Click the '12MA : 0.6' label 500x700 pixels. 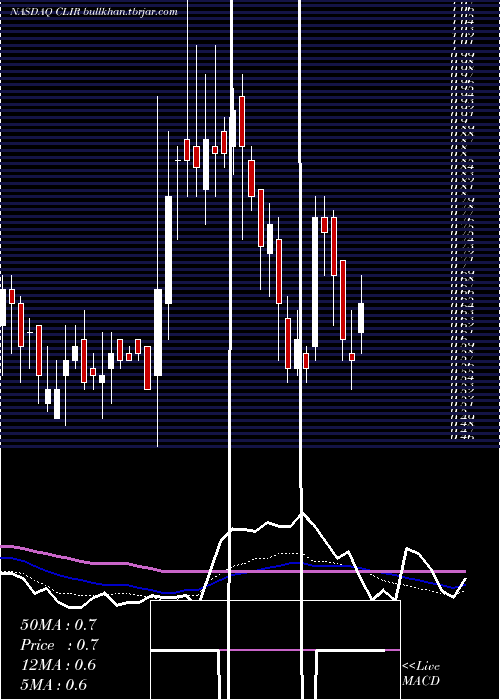58,665
